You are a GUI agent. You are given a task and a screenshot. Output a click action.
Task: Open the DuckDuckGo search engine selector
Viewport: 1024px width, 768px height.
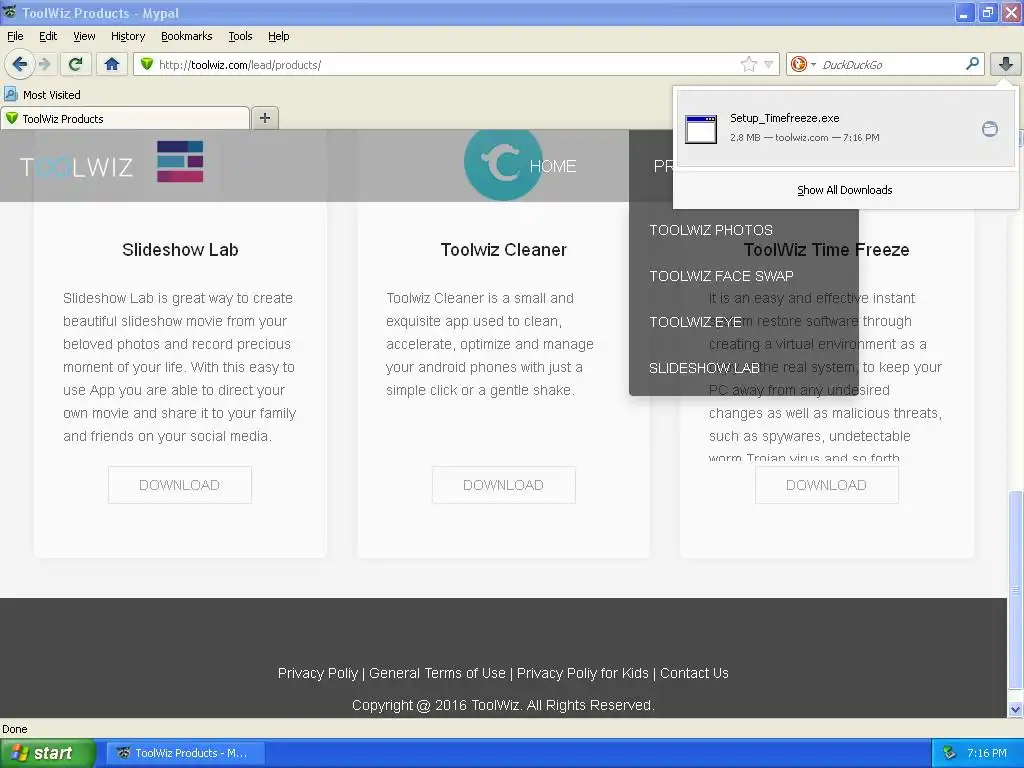803,64
